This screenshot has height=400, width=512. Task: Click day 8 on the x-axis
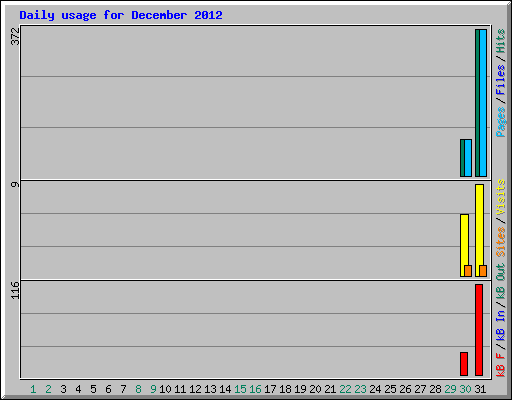tap(138, 389)
